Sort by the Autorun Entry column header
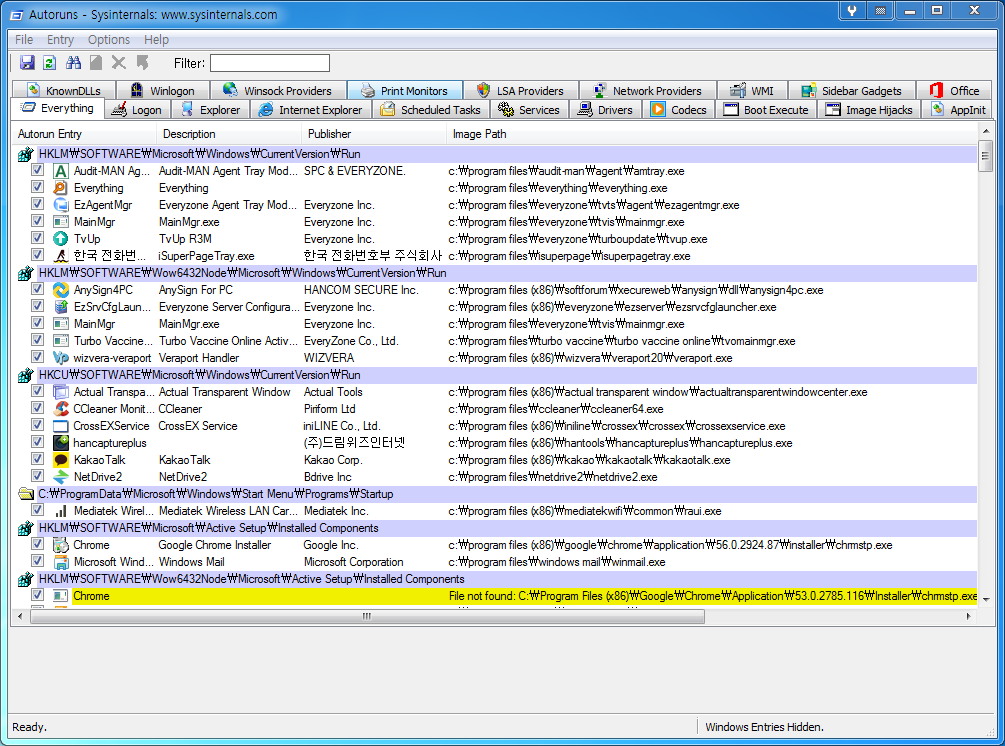This screenshot has height=746, width=1005. pyautogui.click(x=84, y=134)
